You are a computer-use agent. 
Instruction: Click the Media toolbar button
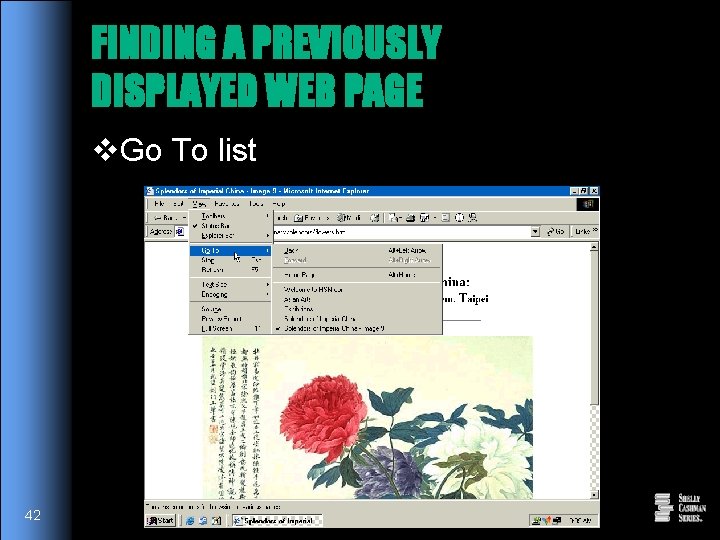pyautogui.click(x=349, y=218)
